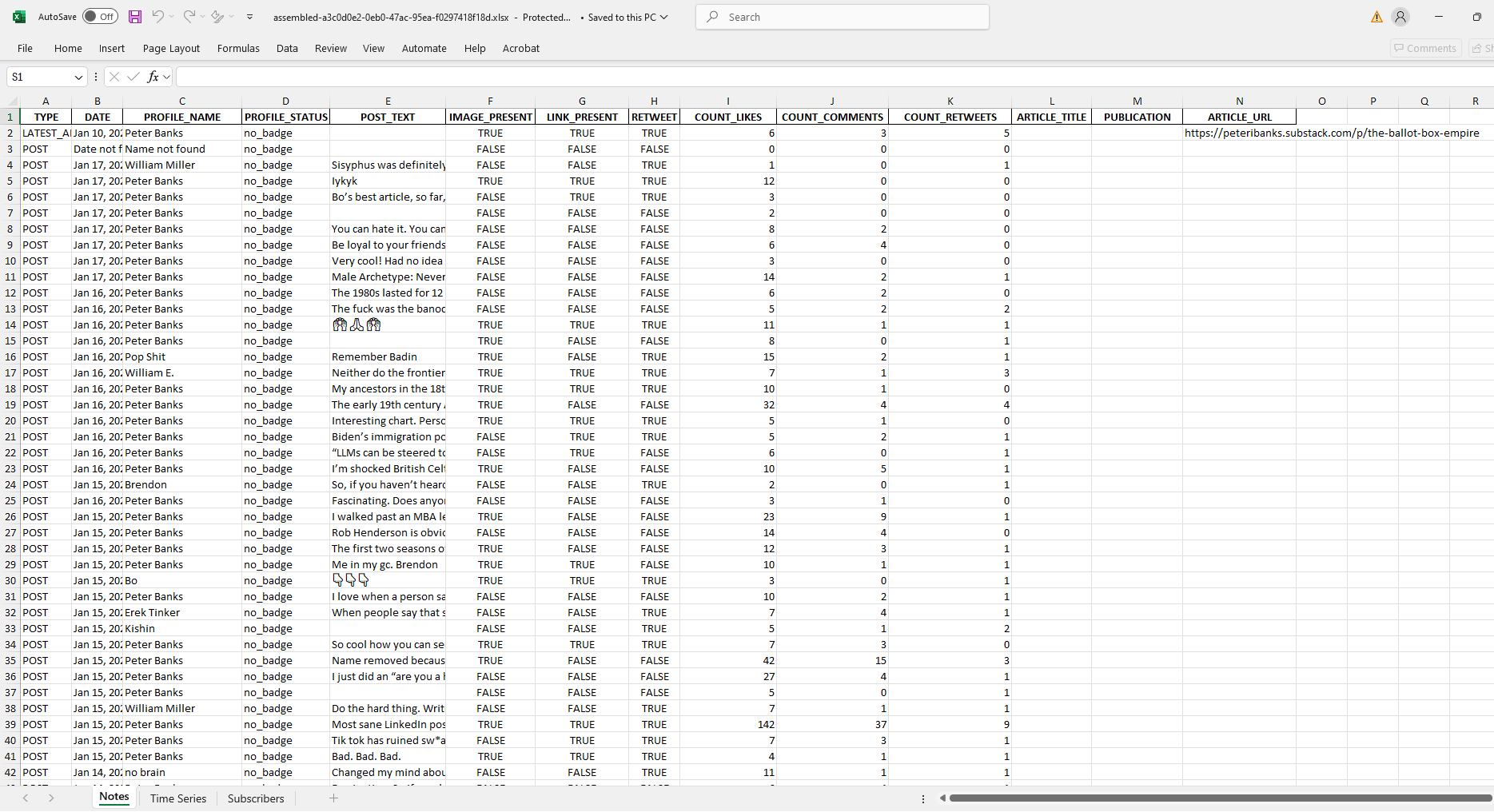
Task: Select column A header
Action: tap(46, 101)
